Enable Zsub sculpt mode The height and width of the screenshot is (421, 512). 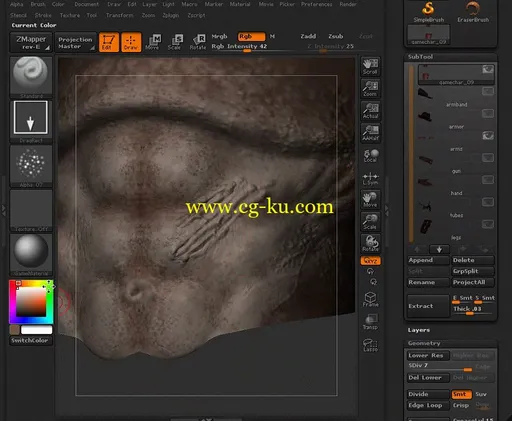(336, 36)
